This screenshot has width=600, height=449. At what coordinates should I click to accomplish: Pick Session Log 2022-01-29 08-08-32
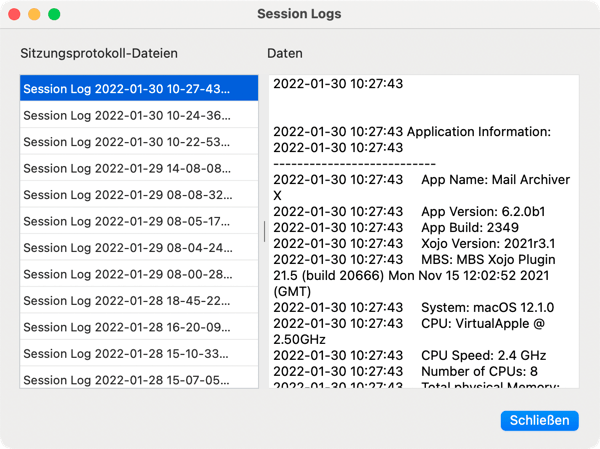(x=137, y=195)
